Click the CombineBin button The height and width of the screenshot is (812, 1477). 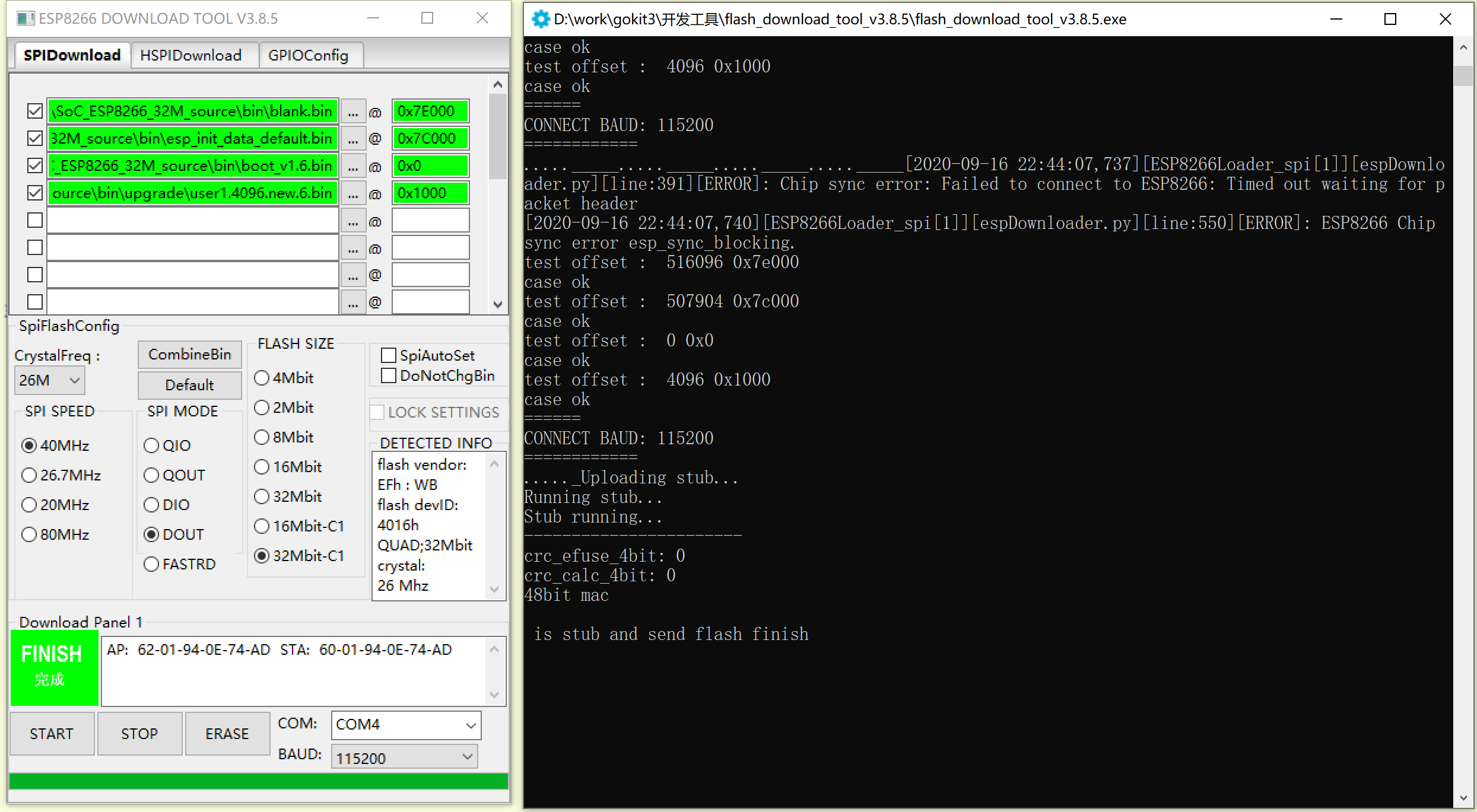189,354
